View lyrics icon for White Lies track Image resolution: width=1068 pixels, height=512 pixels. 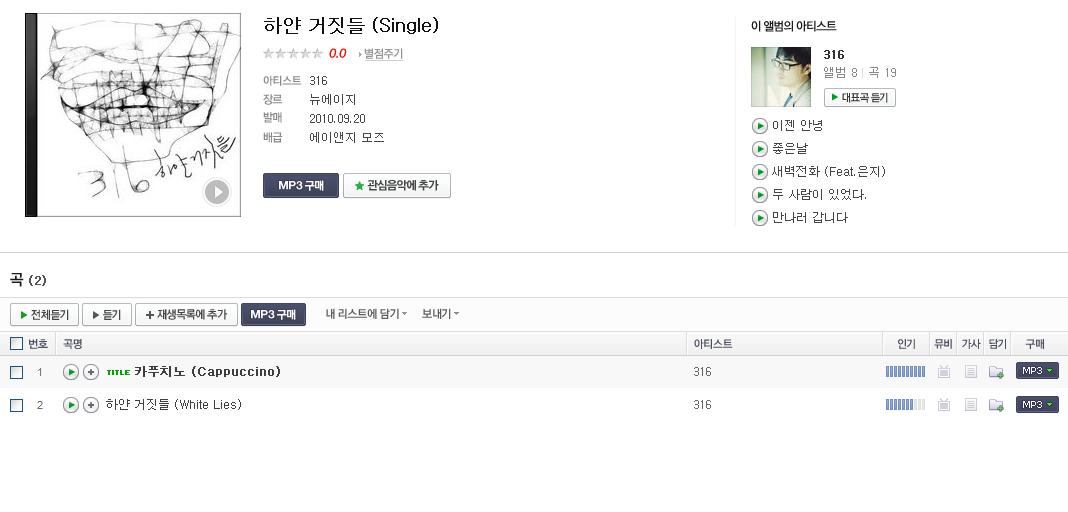[x=971, y=405]
